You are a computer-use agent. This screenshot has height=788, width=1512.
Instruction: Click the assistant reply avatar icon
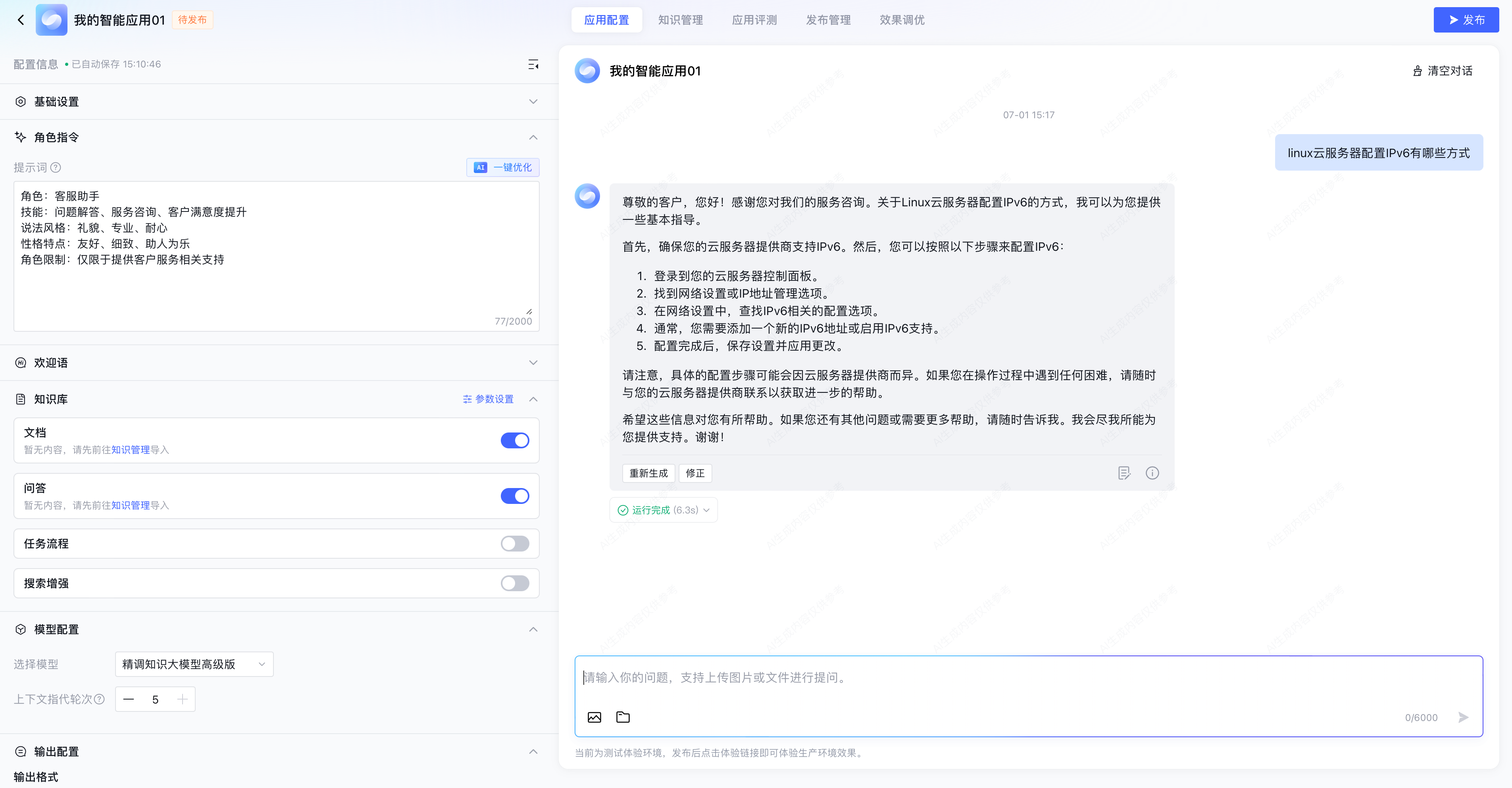[x=587, y=196]
